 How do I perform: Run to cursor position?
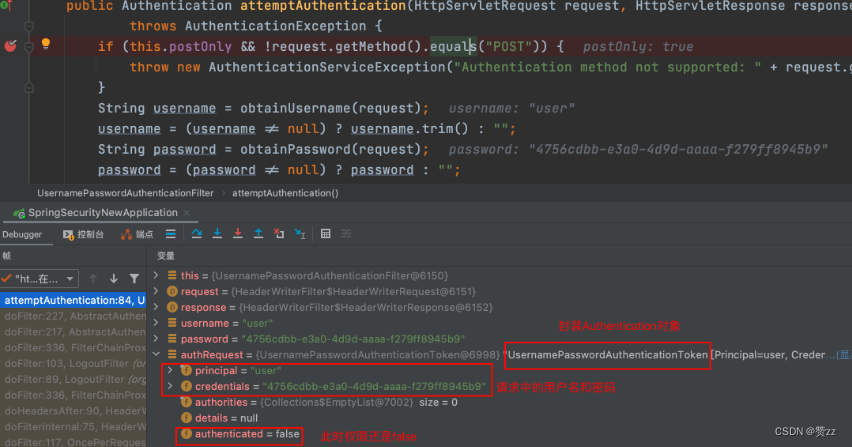coord(300,234)
